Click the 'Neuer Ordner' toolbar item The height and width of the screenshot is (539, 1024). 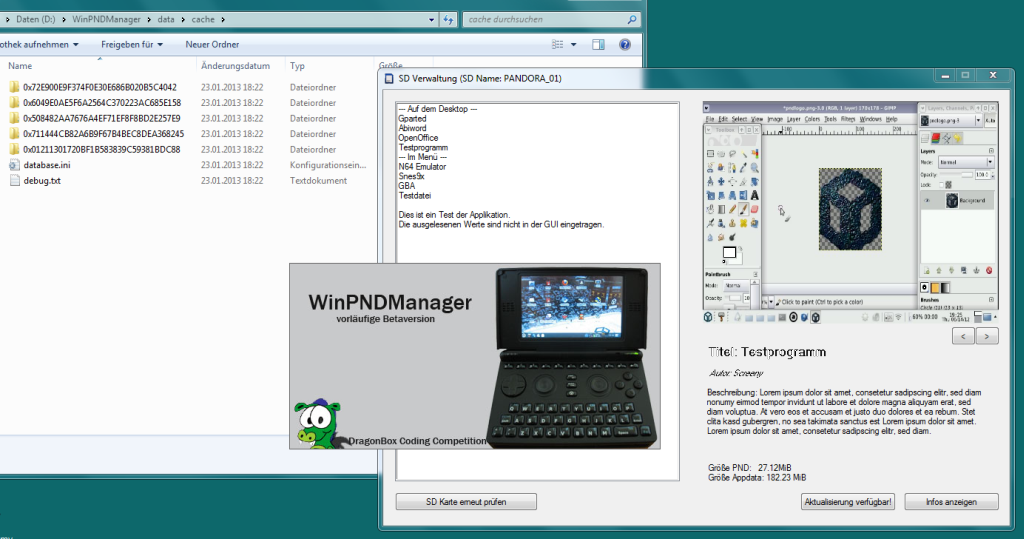coord(212,45)
